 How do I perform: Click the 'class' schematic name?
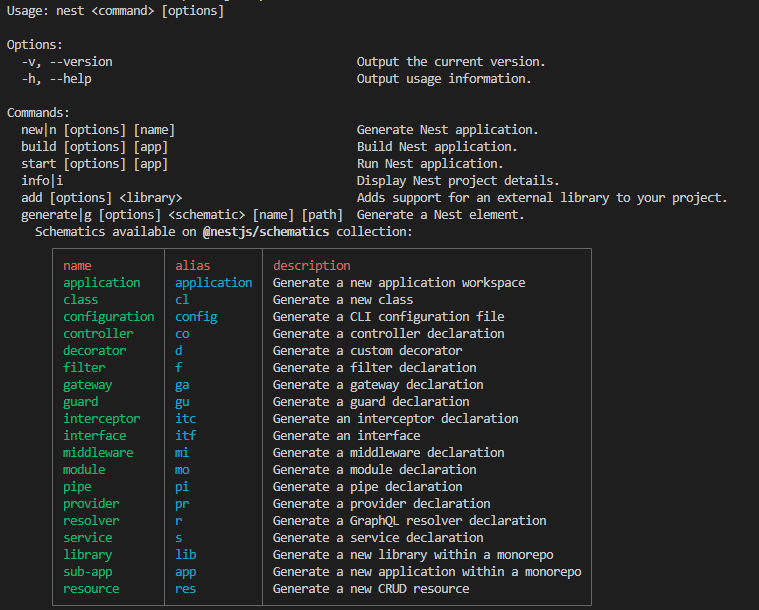tap(80, 300)
